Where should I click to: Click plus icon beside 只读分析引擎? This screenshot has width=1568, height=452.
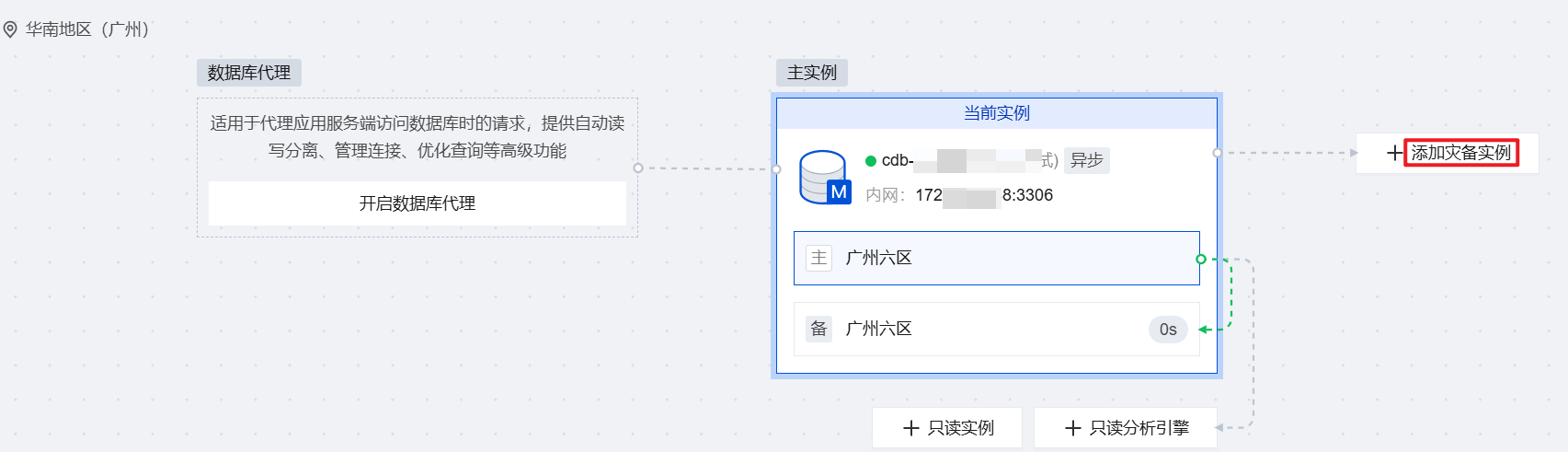pos(1072,428)
